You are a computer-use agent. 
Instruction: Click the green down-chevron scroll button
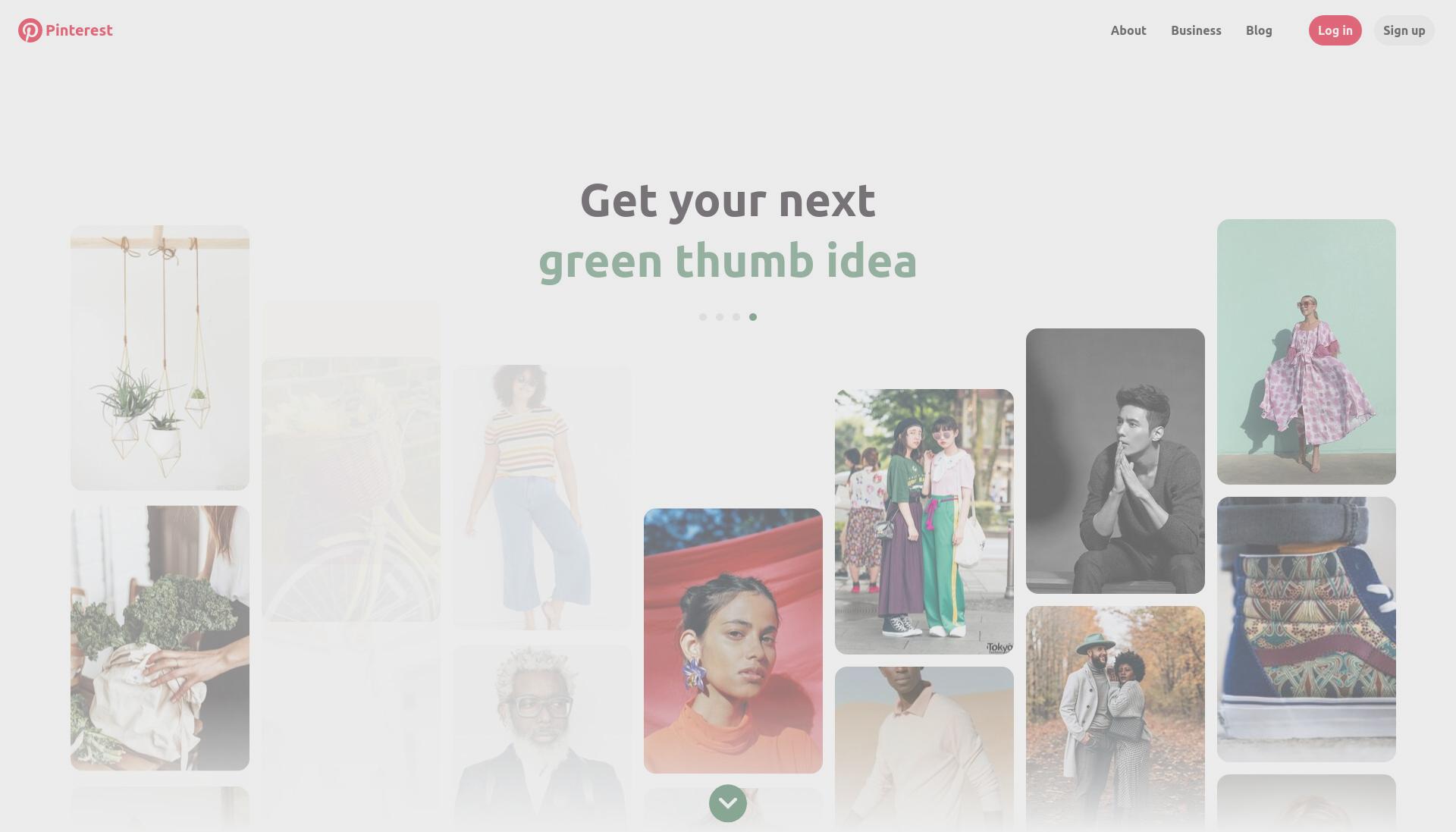click(728, 803)
